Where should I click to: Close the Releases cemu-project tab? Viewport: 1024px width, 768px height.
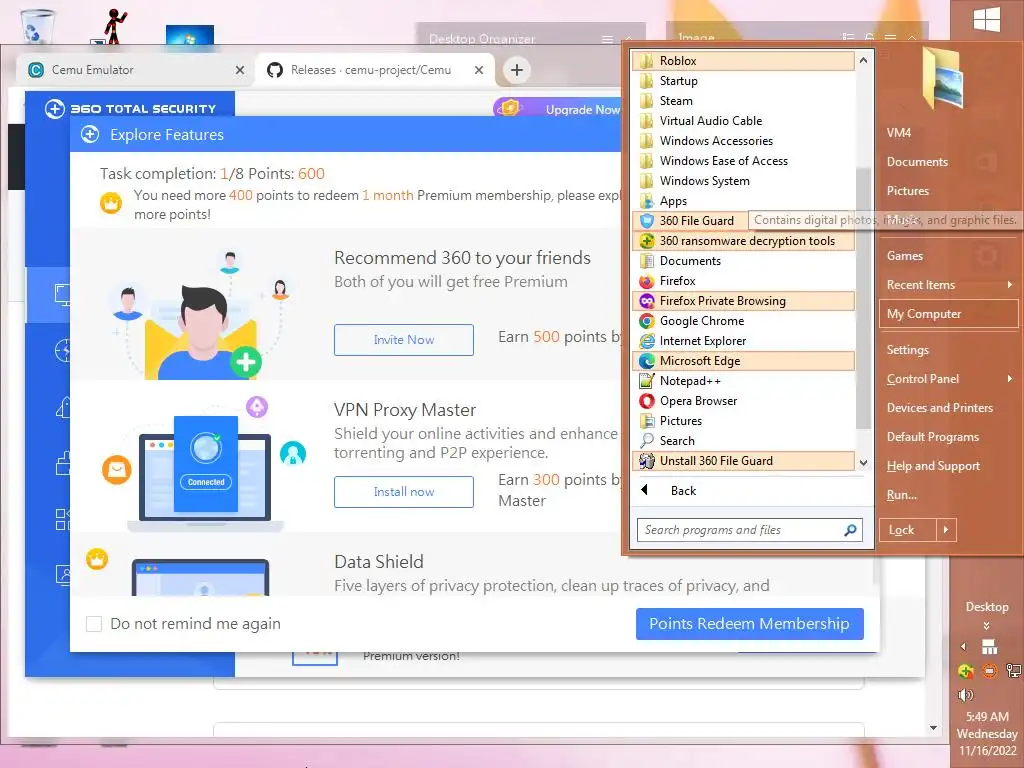(x=479, y=70)
